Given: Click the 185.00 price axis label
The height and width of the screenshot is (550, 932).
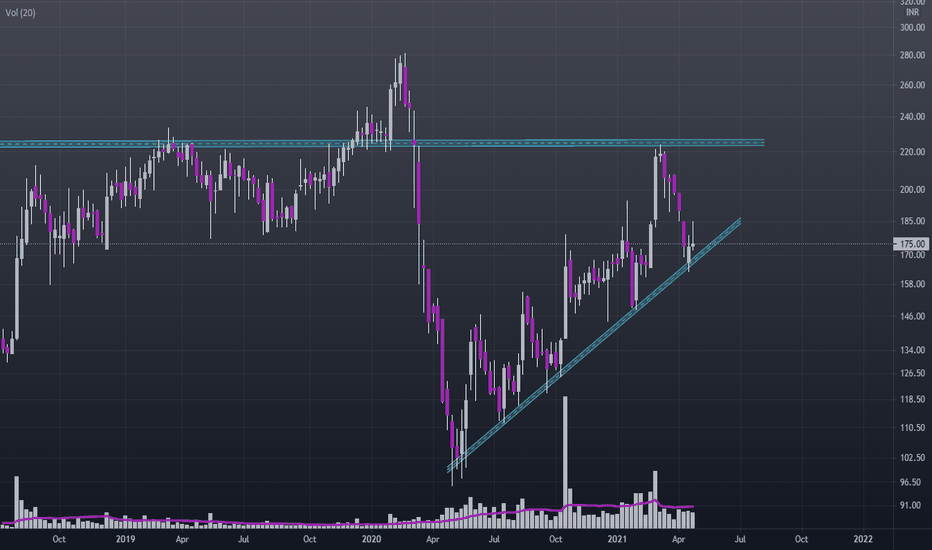Looking at the screenshot, I should (x=912, y=221).
